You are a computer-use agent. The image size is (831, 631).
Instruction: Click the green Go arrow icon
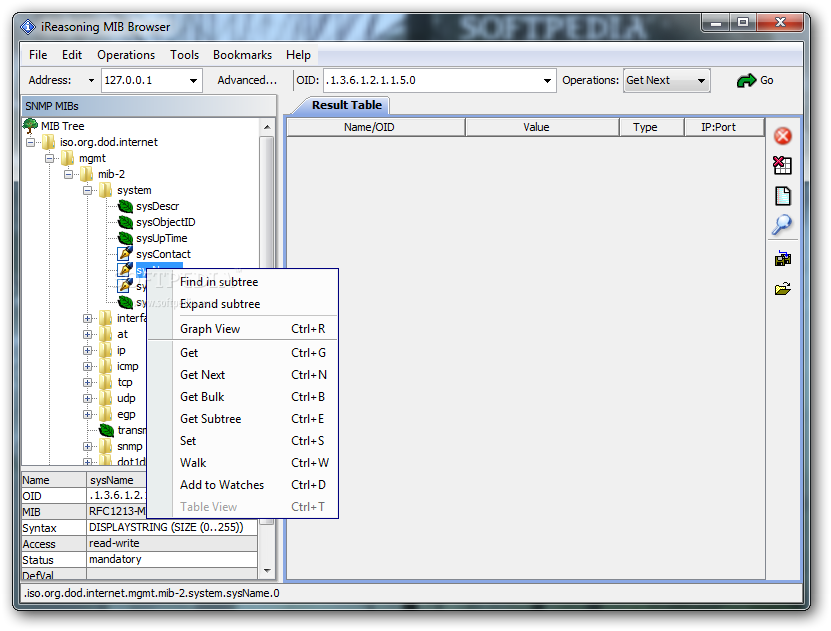point(746,81)
